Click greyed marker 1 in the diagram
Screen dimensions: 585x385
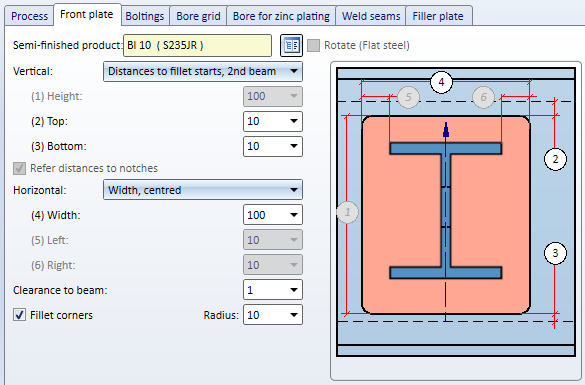347,212
